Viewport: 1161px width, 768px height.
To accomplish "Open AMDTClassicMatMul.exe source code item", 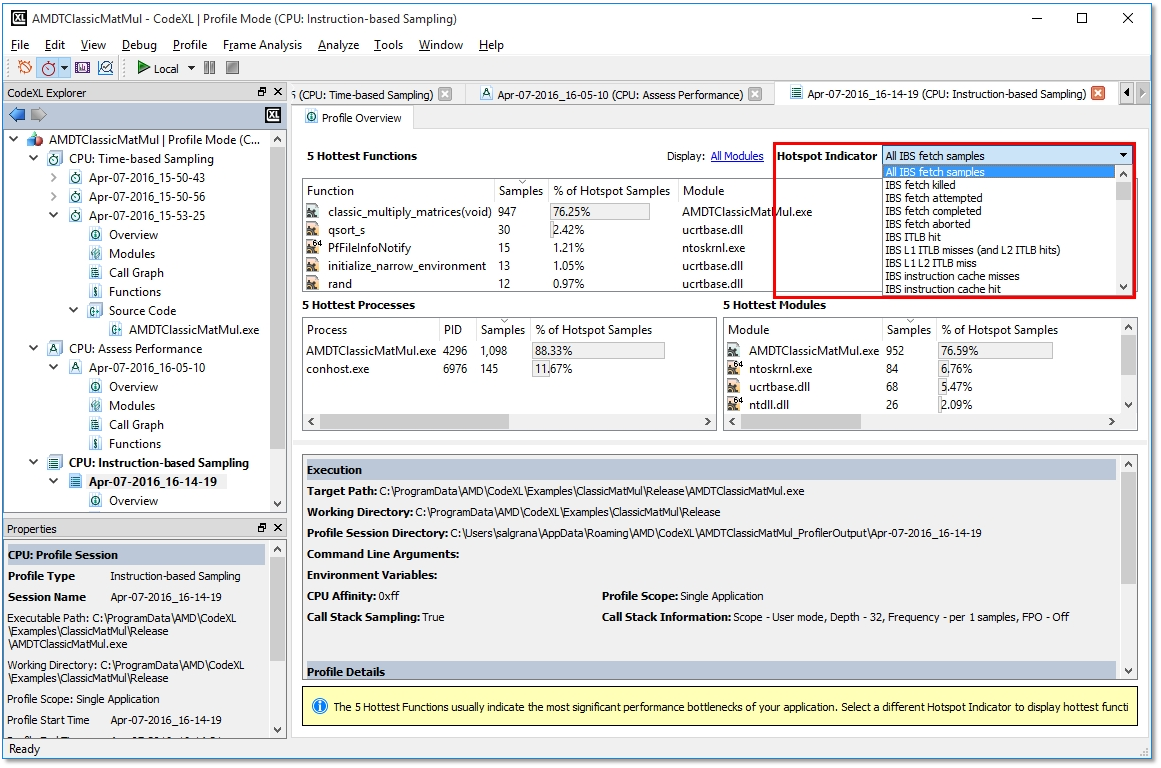I will coord(194,330).
